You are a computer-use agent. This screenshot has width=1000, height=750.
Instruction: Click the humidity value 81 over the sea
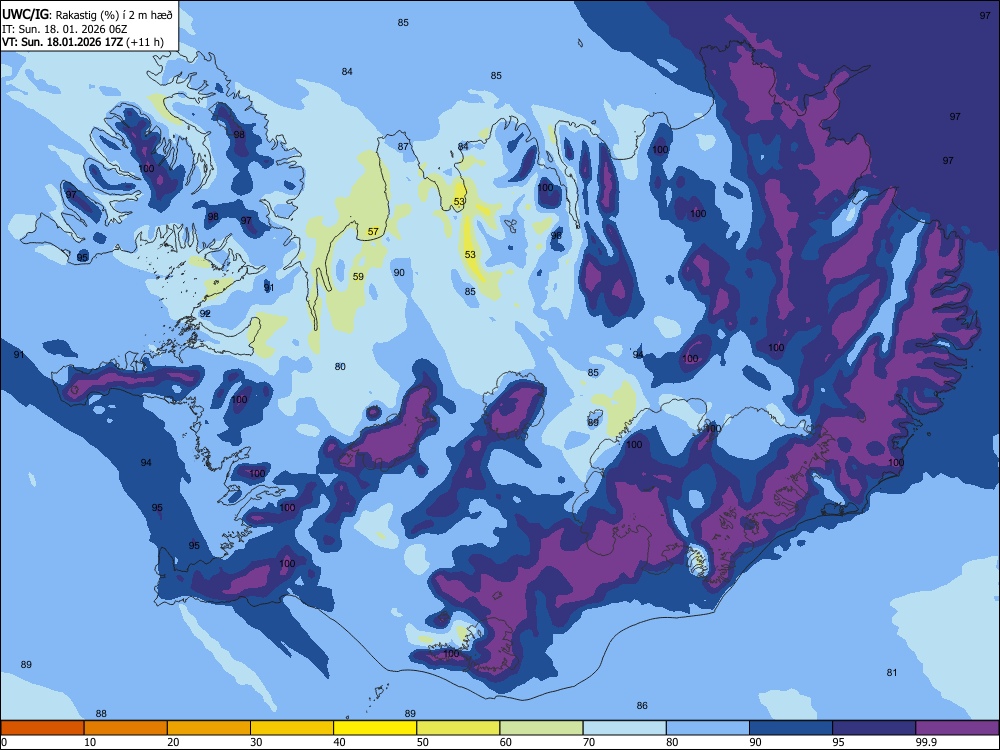point(892,673)
